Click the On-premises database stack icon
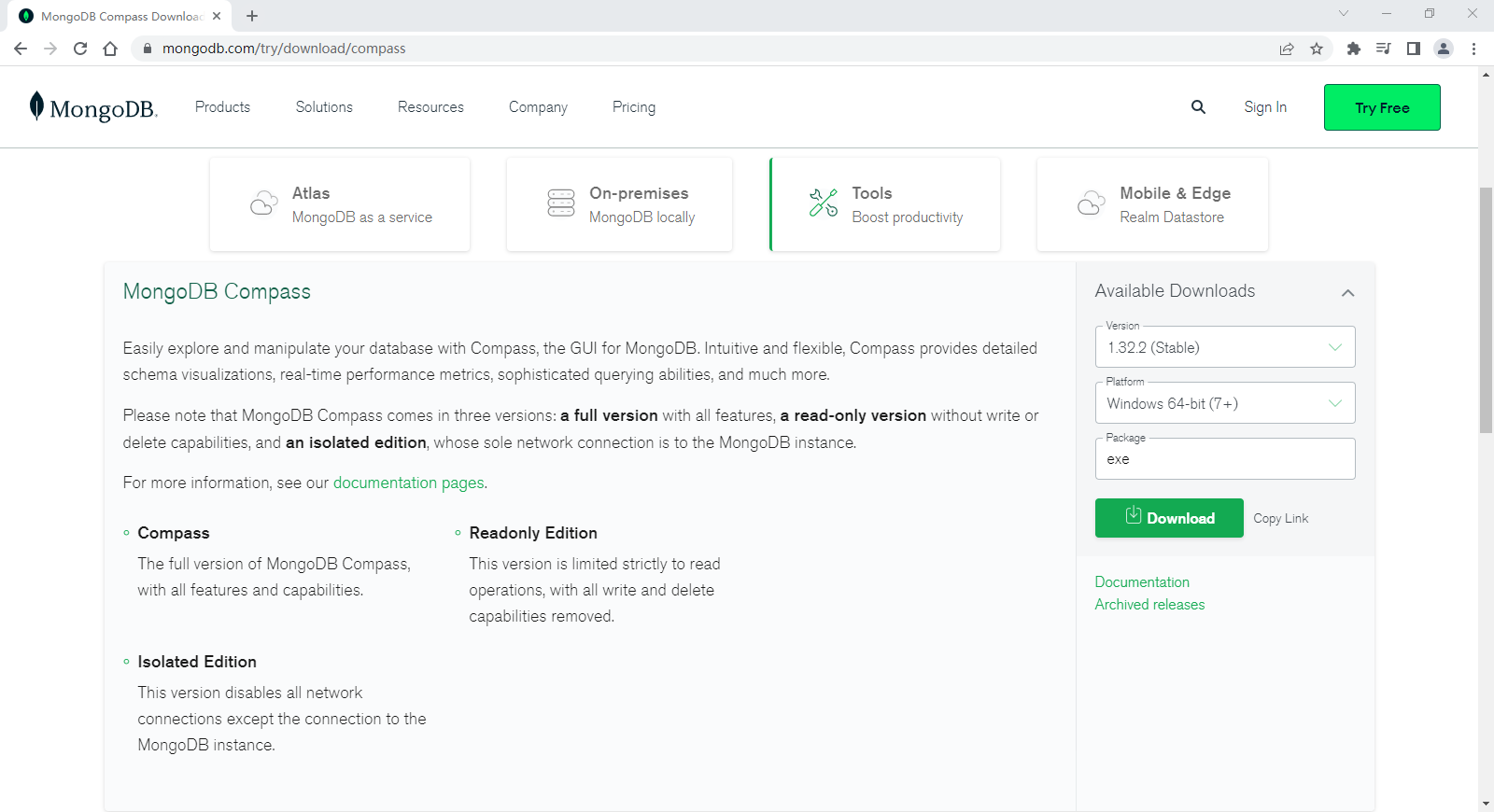Image resolution: width=1494 pixels, height=812 pixels. [x=561, y=203]
